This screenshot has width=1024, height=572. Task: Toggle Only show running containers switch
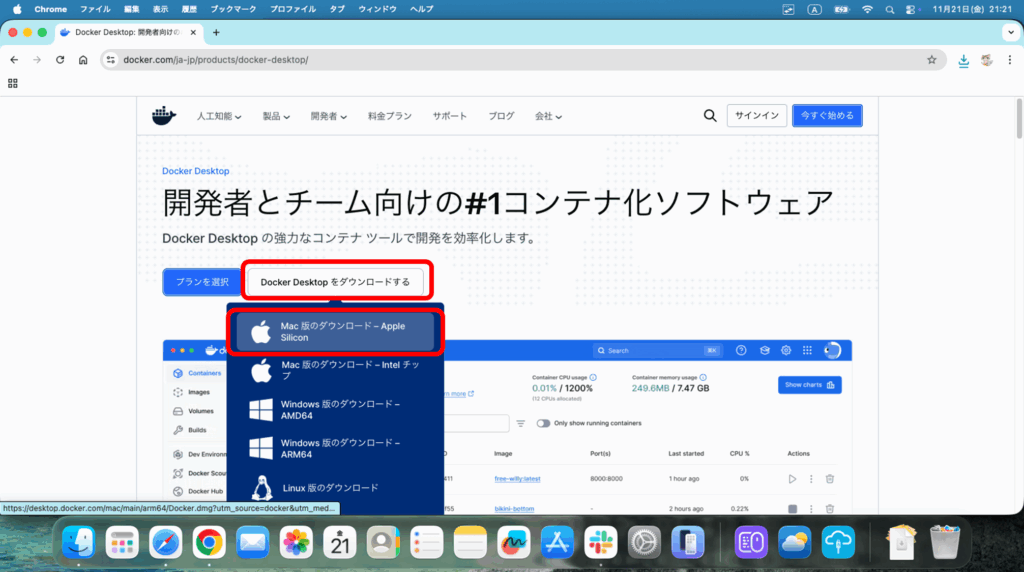tap(543, 423)
